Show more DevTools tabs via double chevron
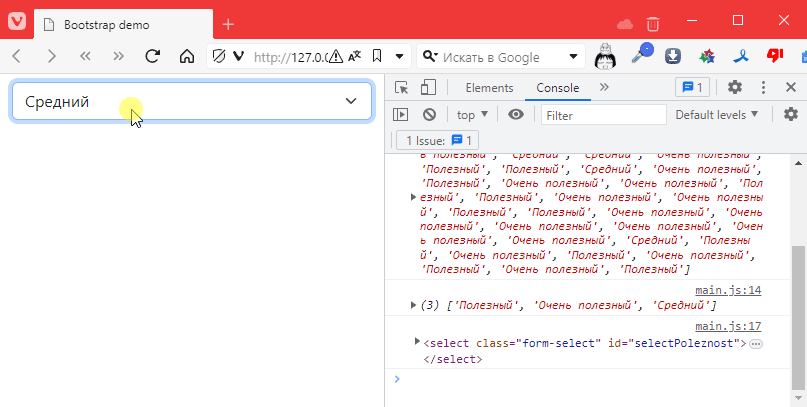807x407 pixels. pos(604,88)
